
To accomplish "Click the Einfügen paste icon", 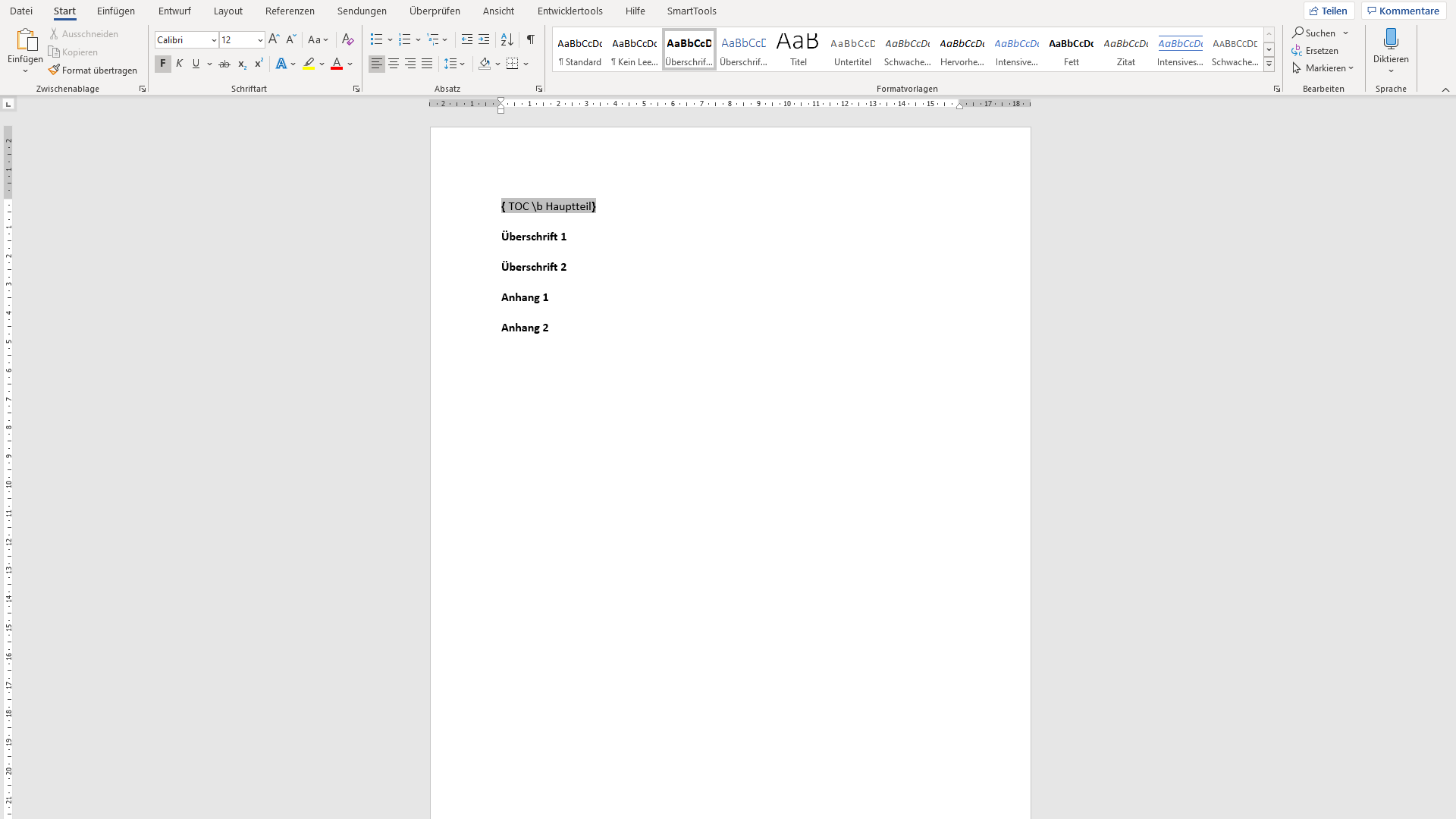I will pyautogui.click(x=26, y=39).
